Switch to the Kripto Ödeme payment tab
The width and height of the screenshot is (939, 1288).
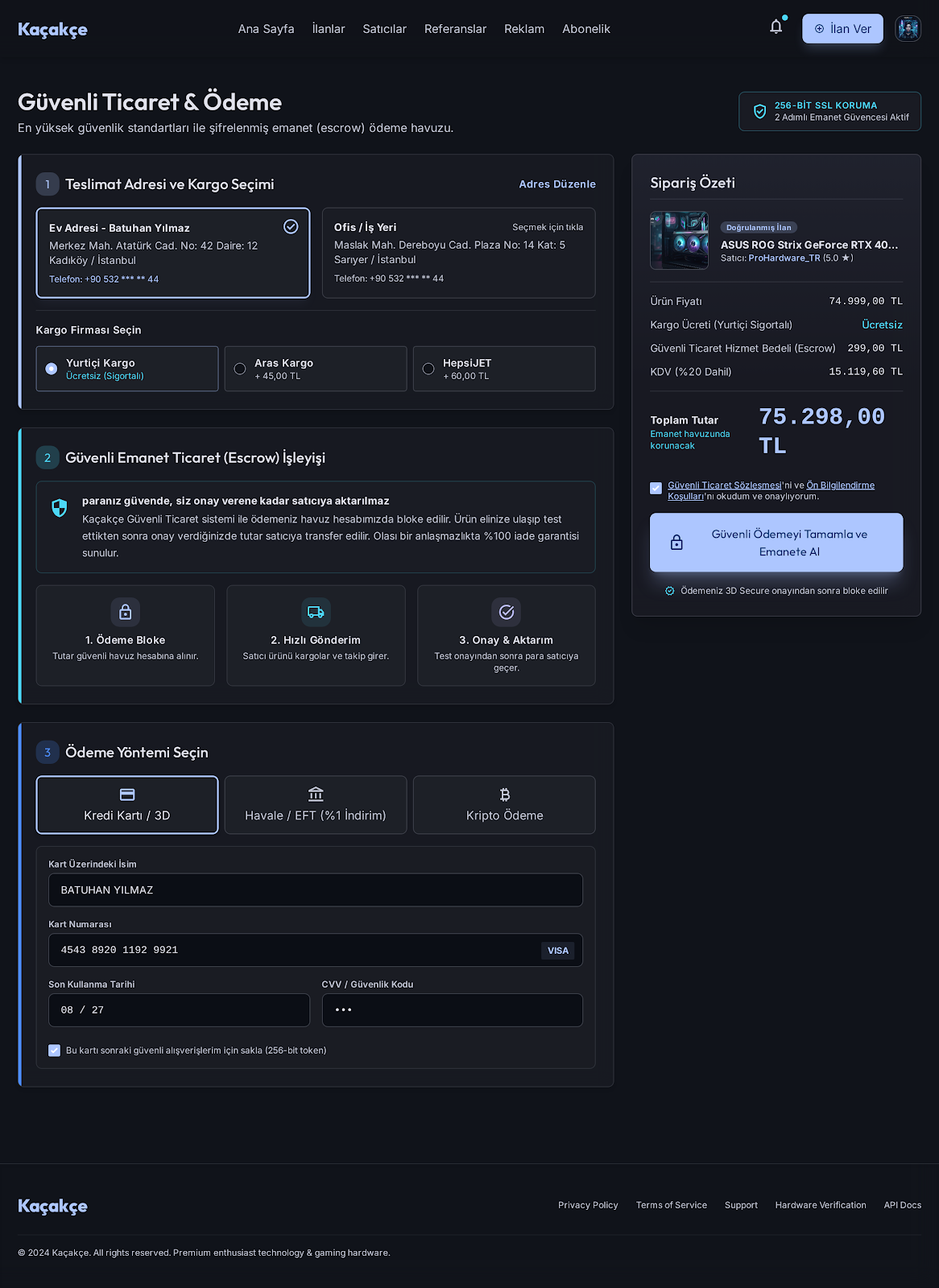(505, 805)
